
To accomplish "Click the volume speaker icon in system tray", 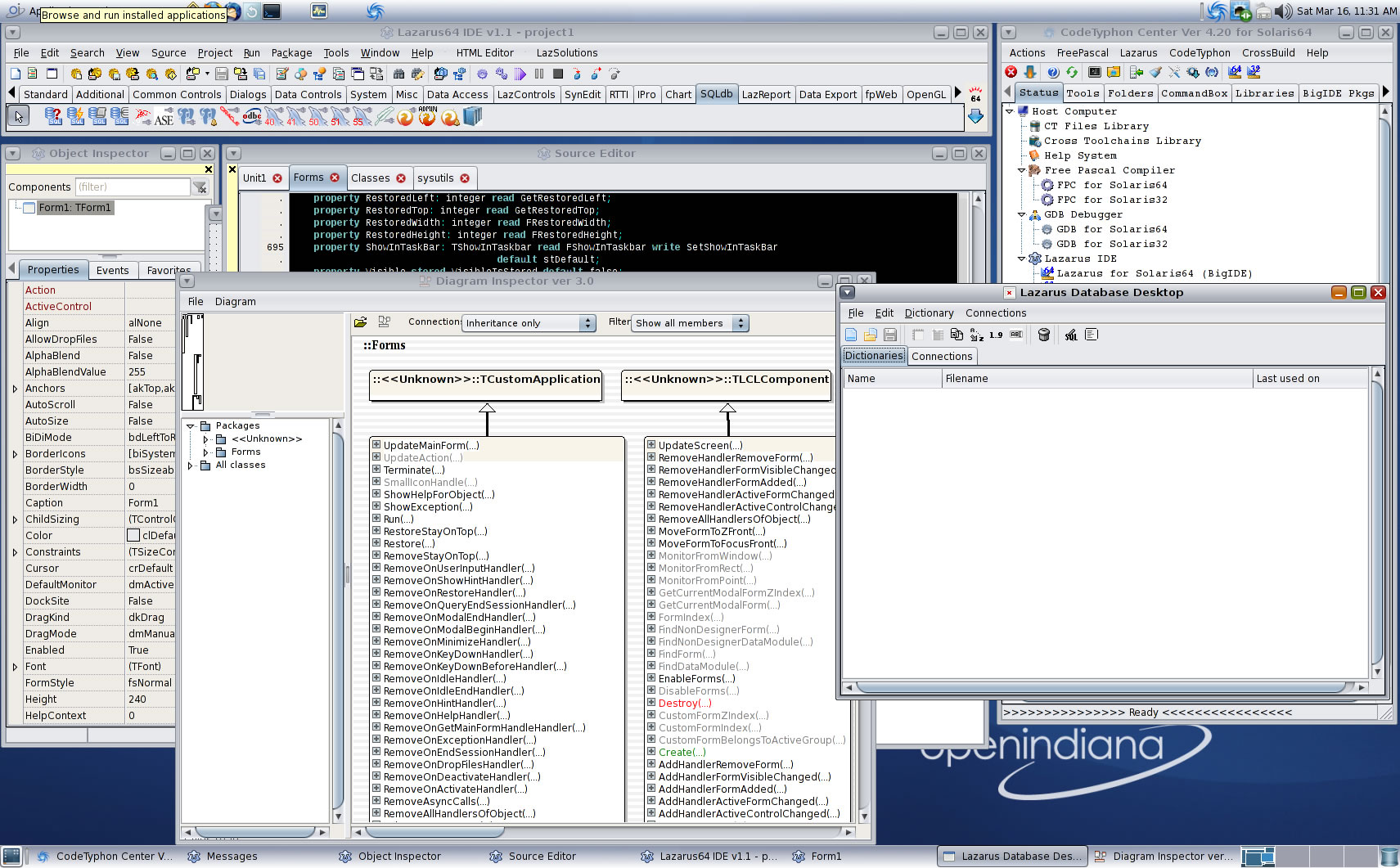I will pyautogui.click(x=1284, y=11).
